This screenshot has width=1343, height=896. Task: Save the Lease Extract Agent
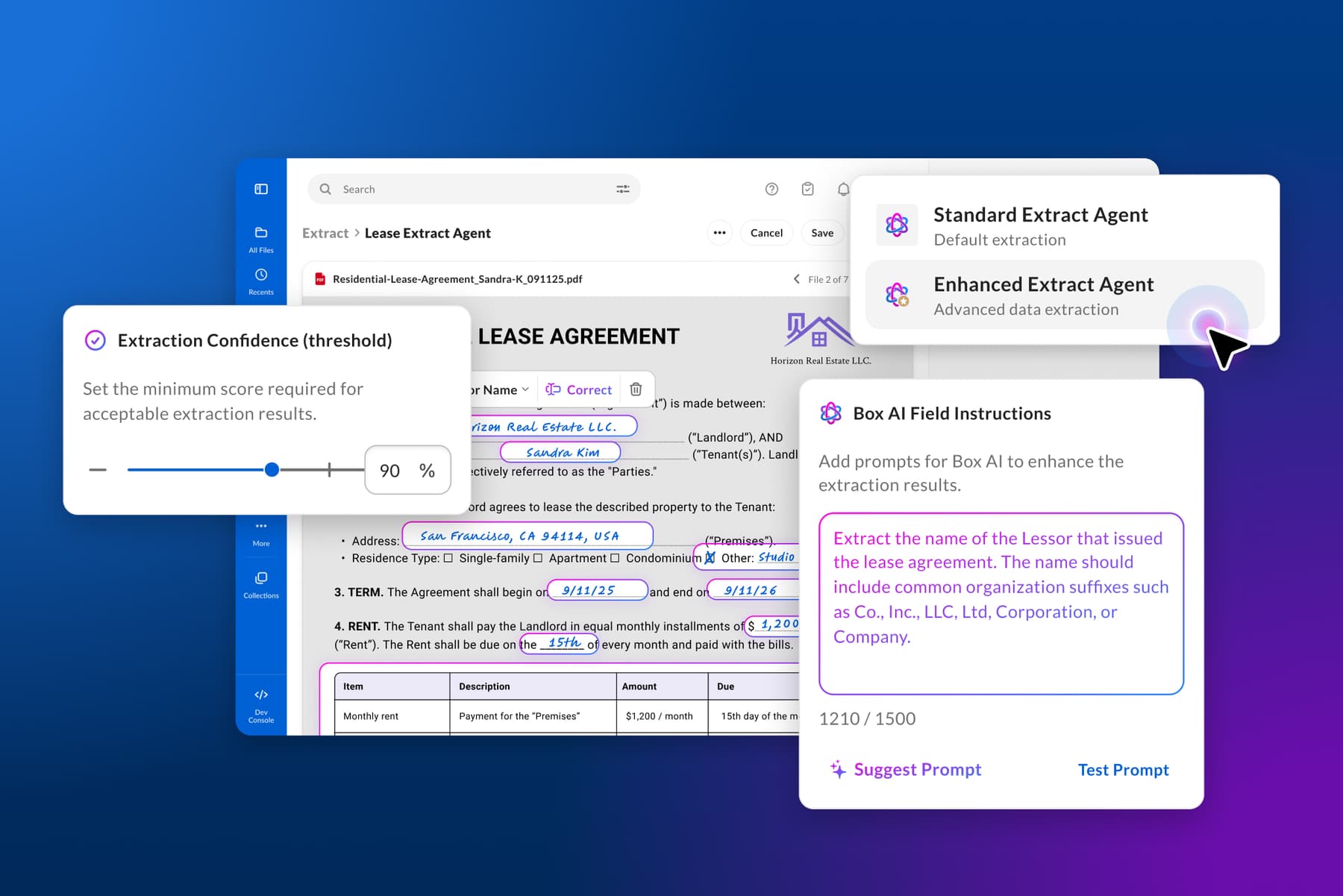(821, 233)
